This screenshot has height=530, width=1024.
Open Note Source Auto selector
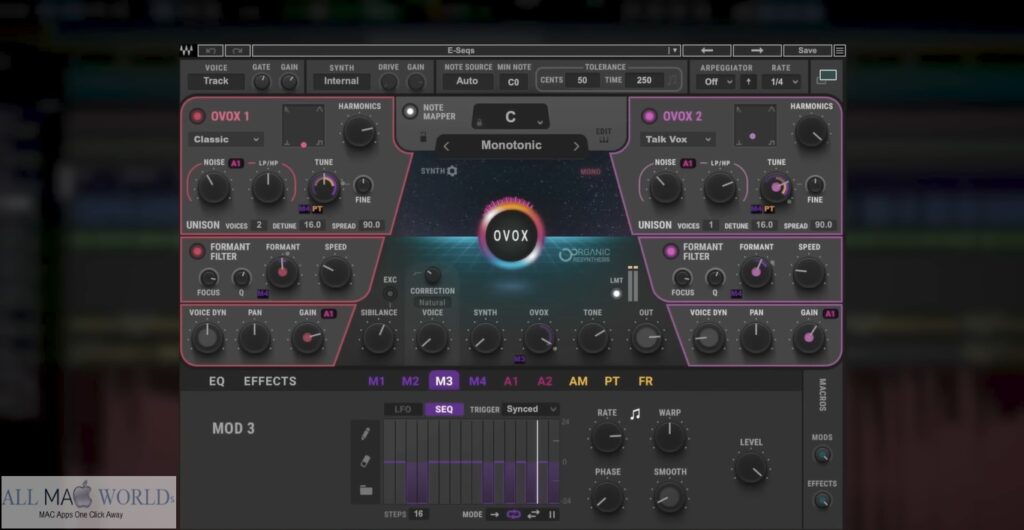coord(468,82)
